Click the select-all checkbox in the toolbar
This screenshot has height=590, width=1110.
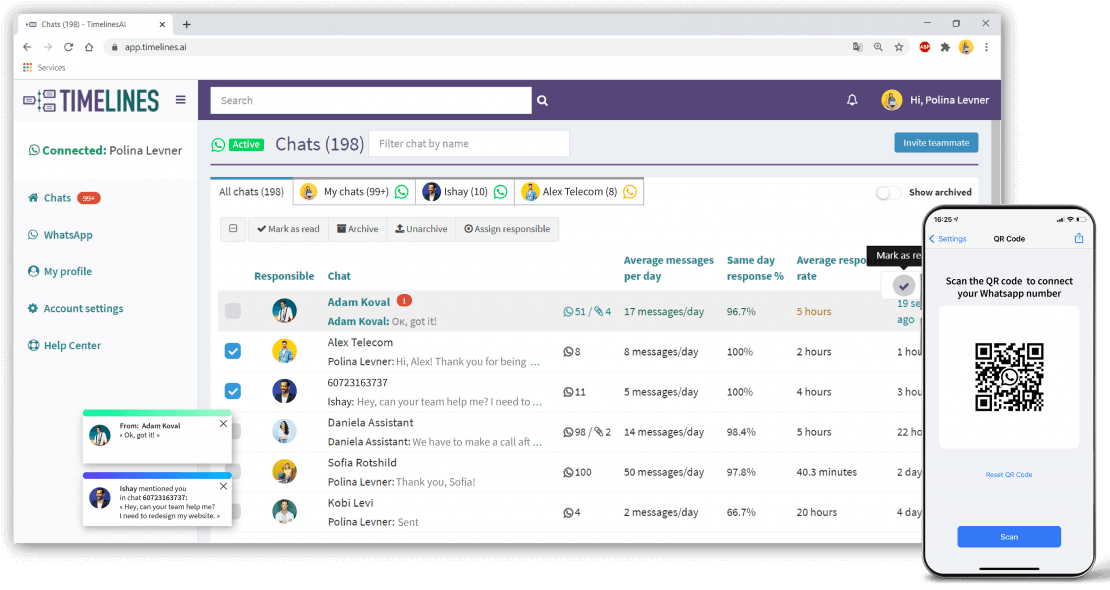232,229
